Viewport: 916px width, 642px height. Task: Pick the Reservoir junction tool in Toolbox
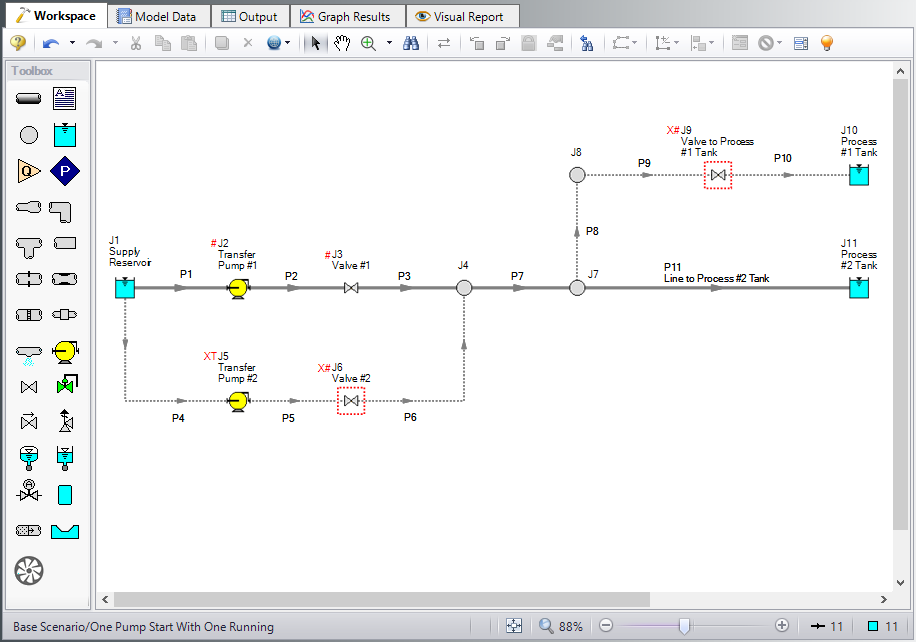pos(65,134)
